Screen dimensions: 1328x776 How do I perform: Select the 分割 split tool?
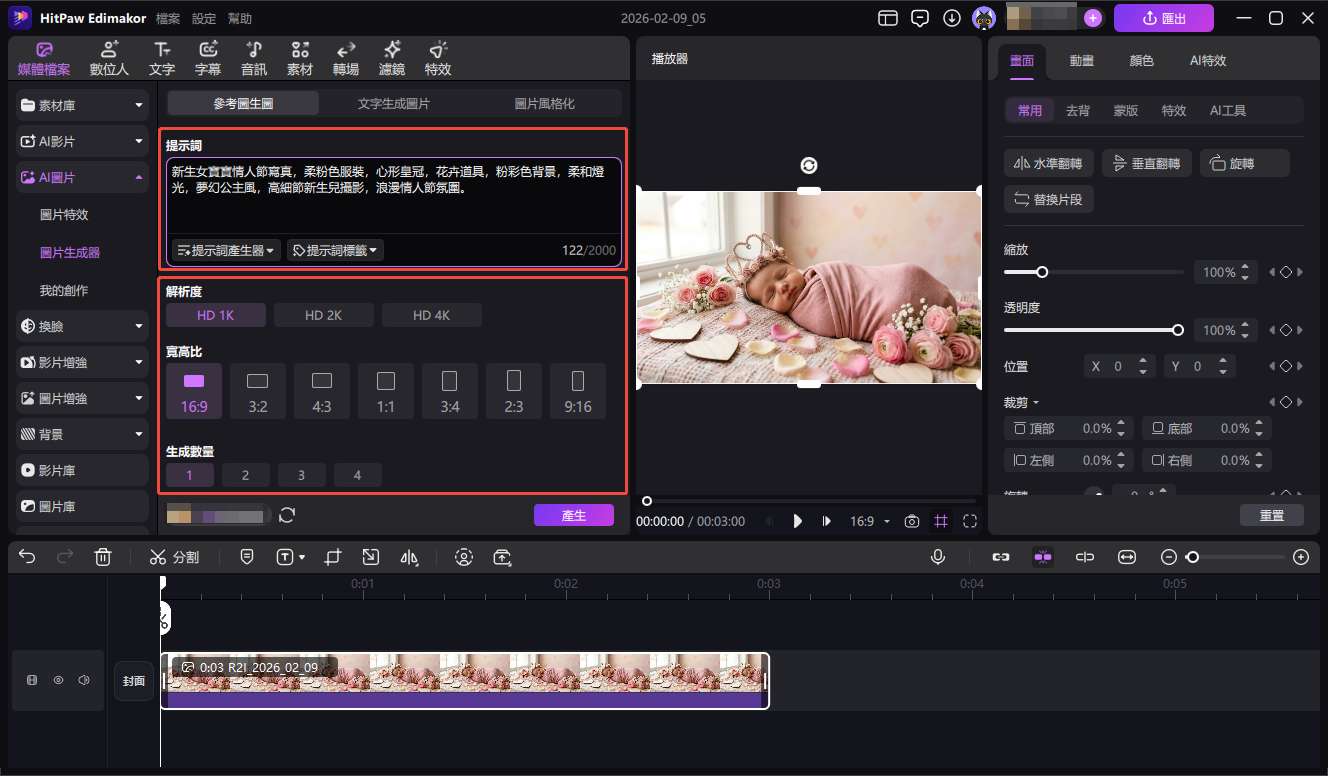175,557
